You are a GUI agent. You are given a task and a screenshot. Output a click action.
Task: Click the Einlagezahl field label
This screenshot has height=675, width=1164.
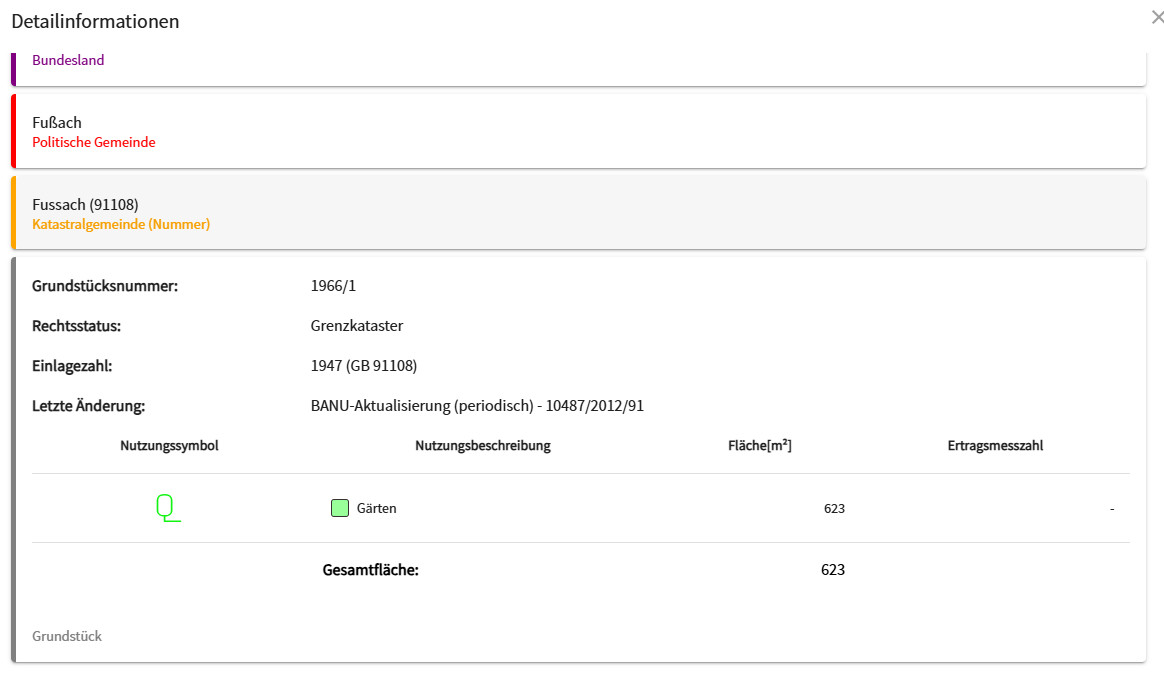click(x=72, y=366)
